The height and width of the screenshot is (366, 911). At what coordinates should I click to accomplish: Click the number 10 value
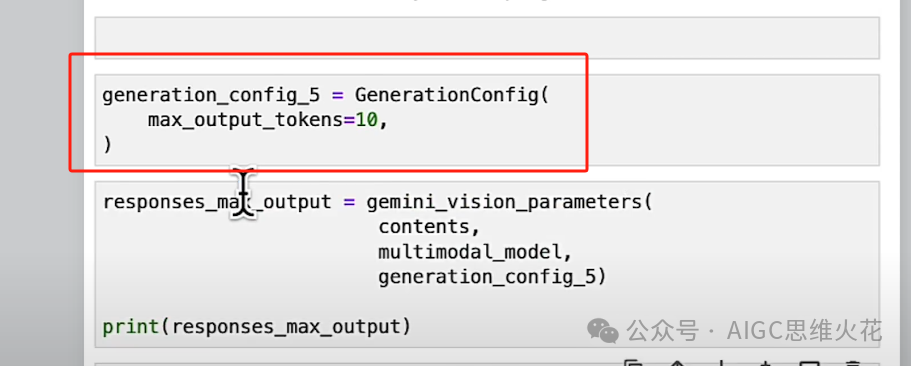[366, 120]
